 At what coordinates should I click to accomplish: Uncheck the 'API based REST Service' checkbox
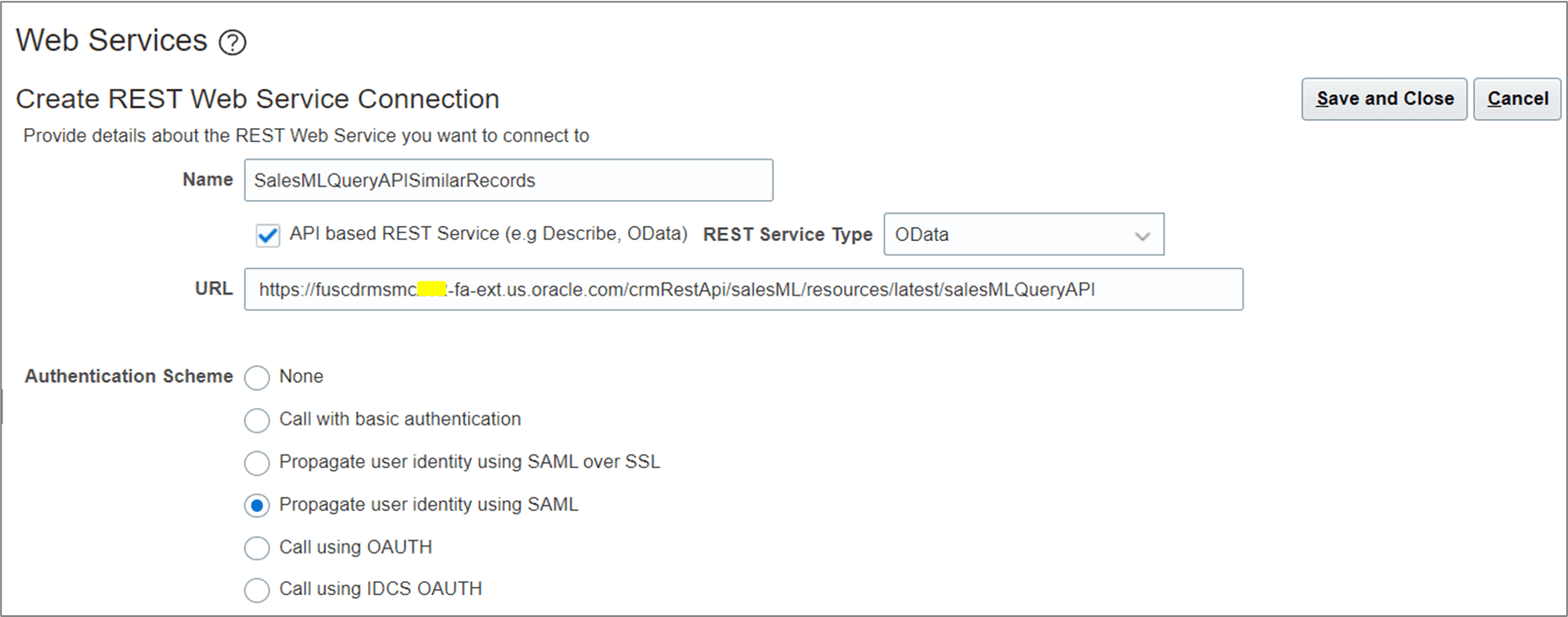[x=266, y=234]
